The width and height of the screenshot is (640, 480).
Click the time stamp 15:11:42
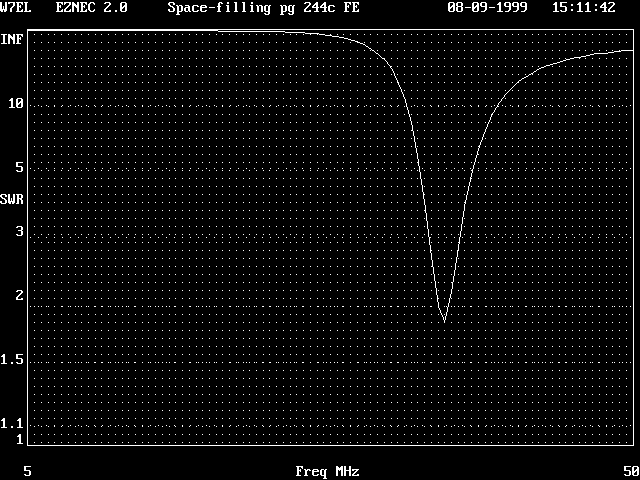click(x=584, y=8)
